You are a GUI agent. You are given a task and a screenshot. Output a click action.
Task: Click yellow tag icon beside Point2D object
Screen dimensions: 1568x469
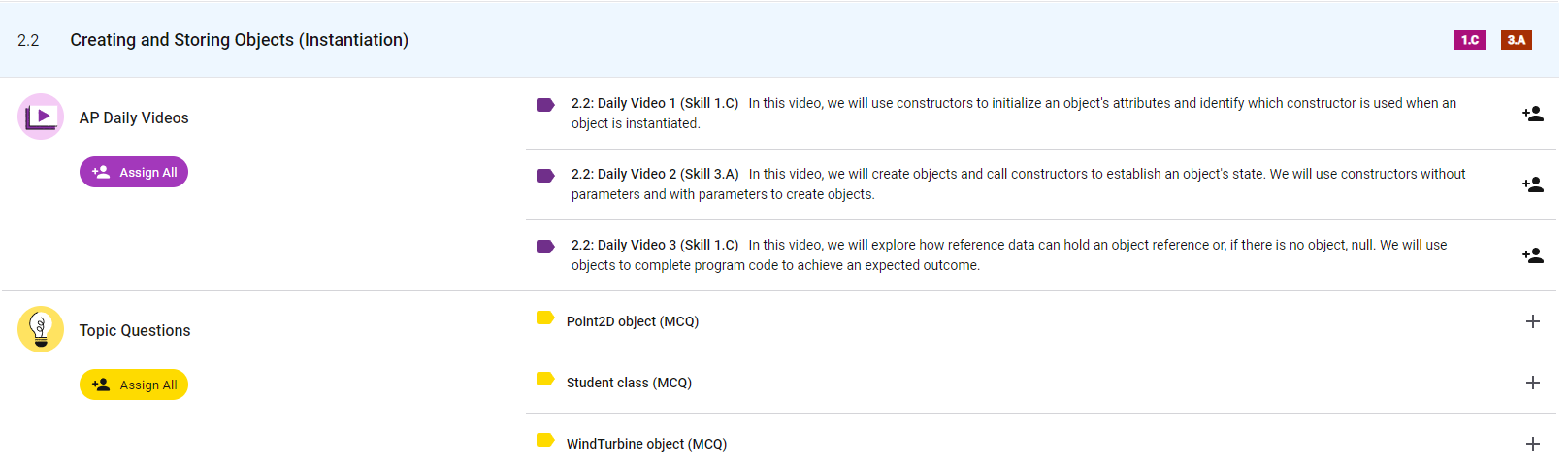pyautogui.click(x=545, y=318)
